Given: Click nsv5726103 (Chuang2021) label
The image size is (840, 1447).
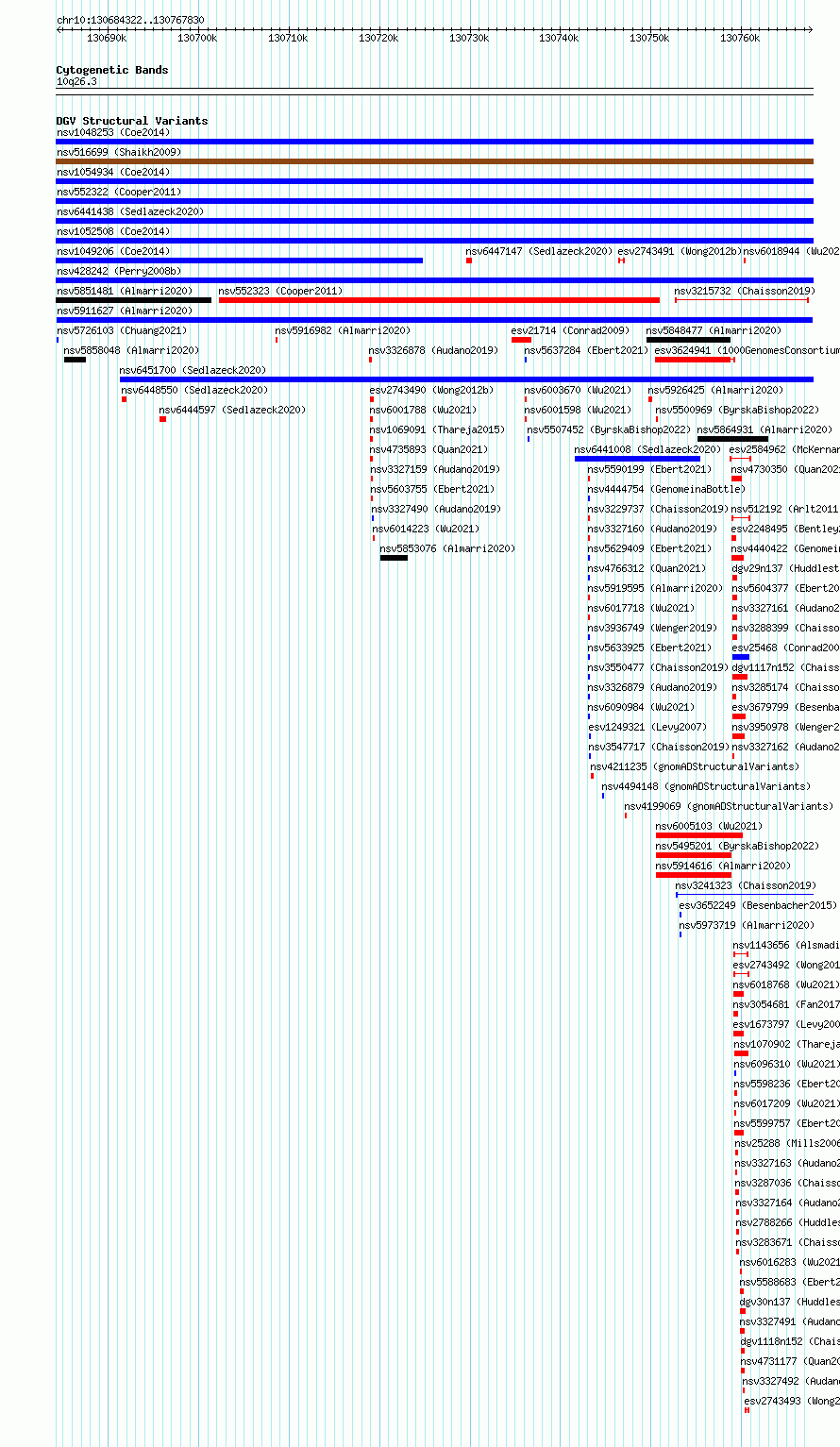Looking at the screenshot, I should coord(122,330).
